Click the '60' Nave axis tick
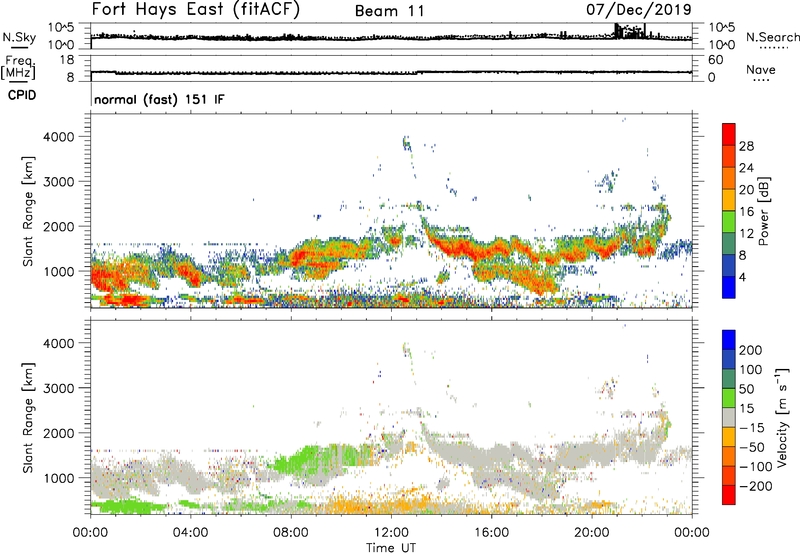Viewport: 800px width, 554px height. 716,60
